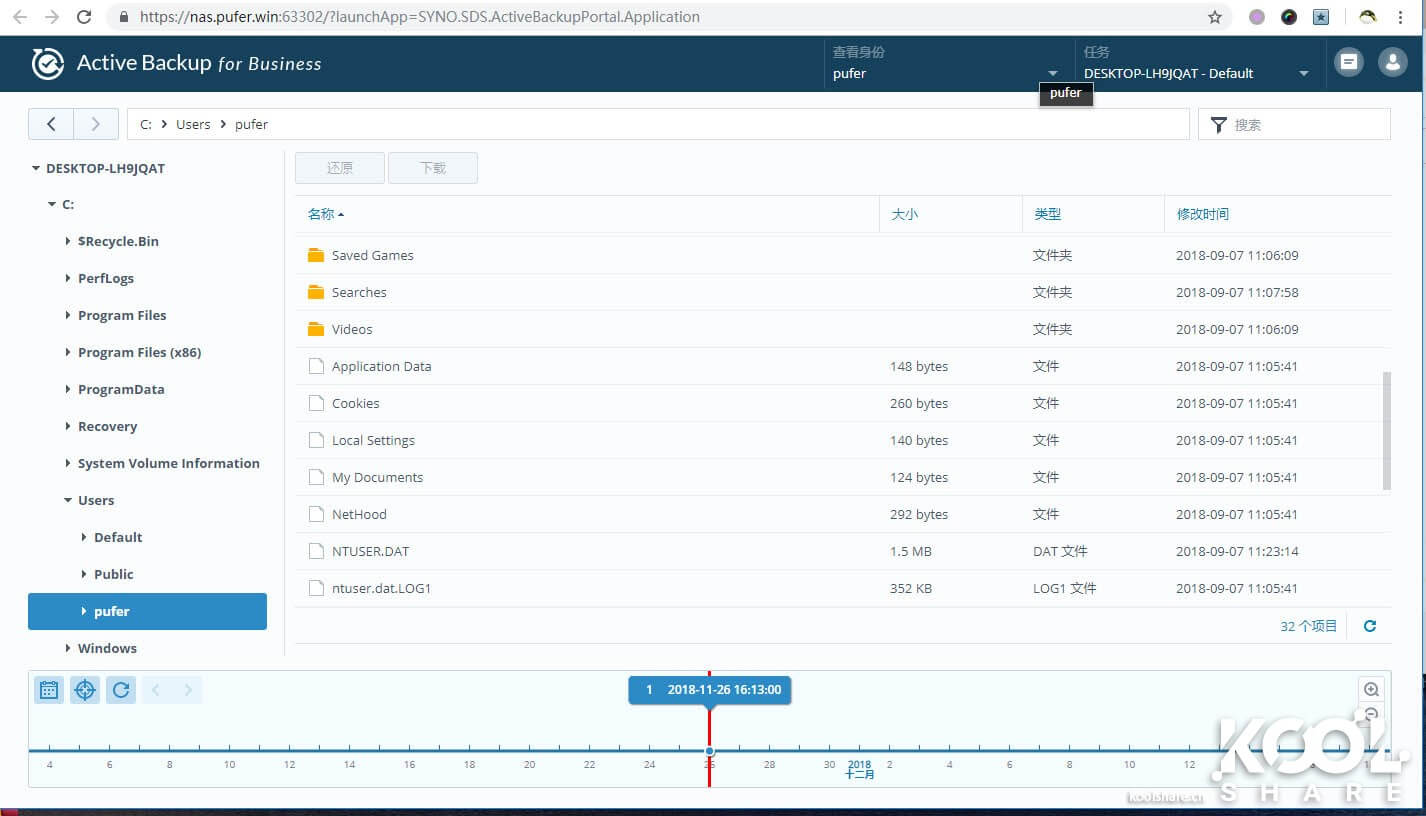Expand the Program Files tree folder
The height and width of the screenshot is (816, 1426).
[x=68, y=316]
